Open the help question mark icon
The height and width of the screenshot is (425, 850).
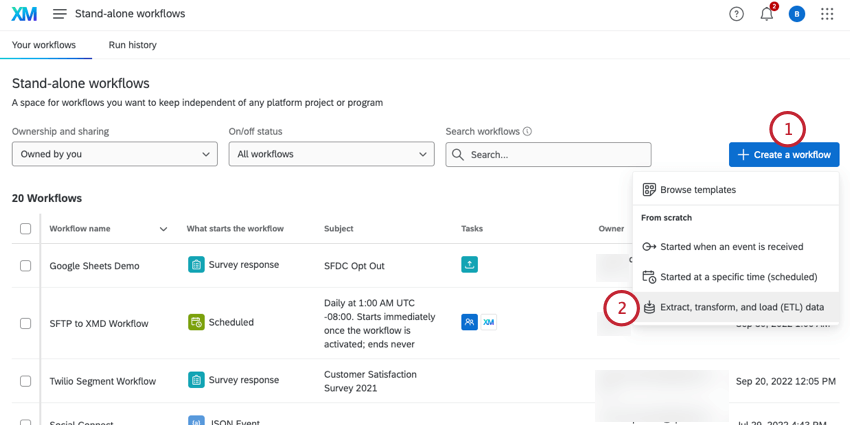(737, 14)
